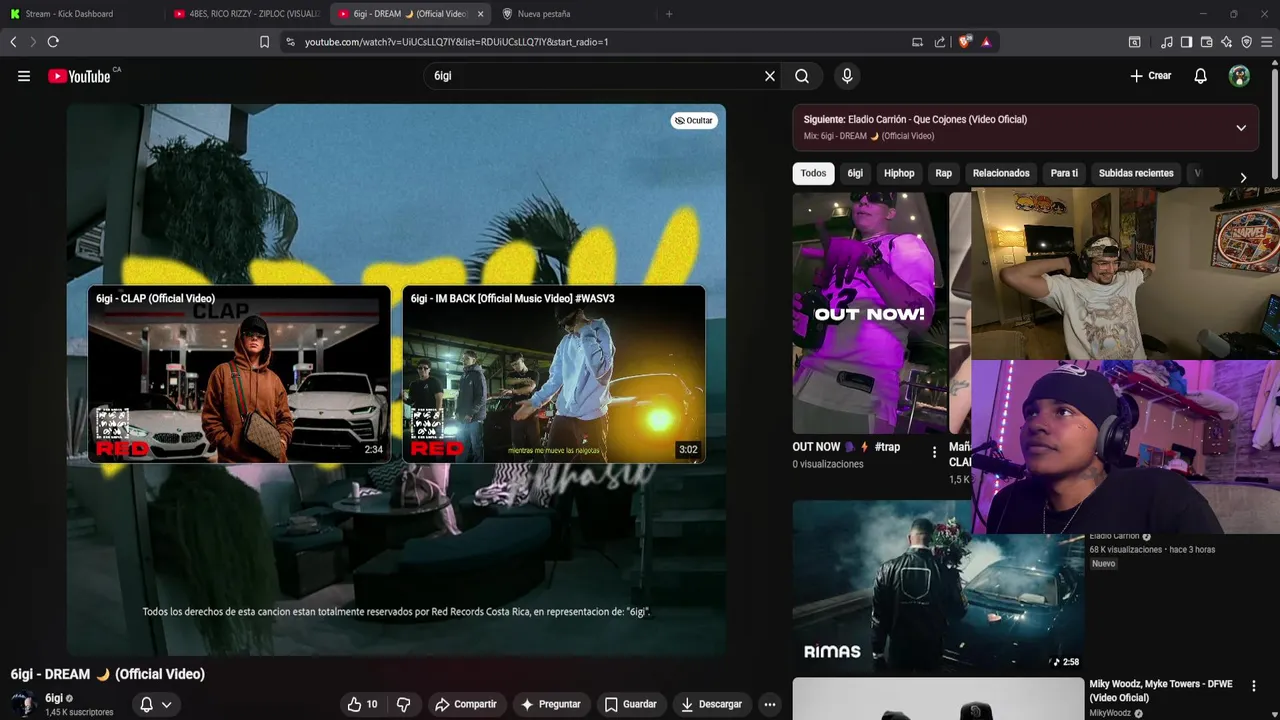
Task: Click the OUT NOW #trap video title
Action: [846, 447]
